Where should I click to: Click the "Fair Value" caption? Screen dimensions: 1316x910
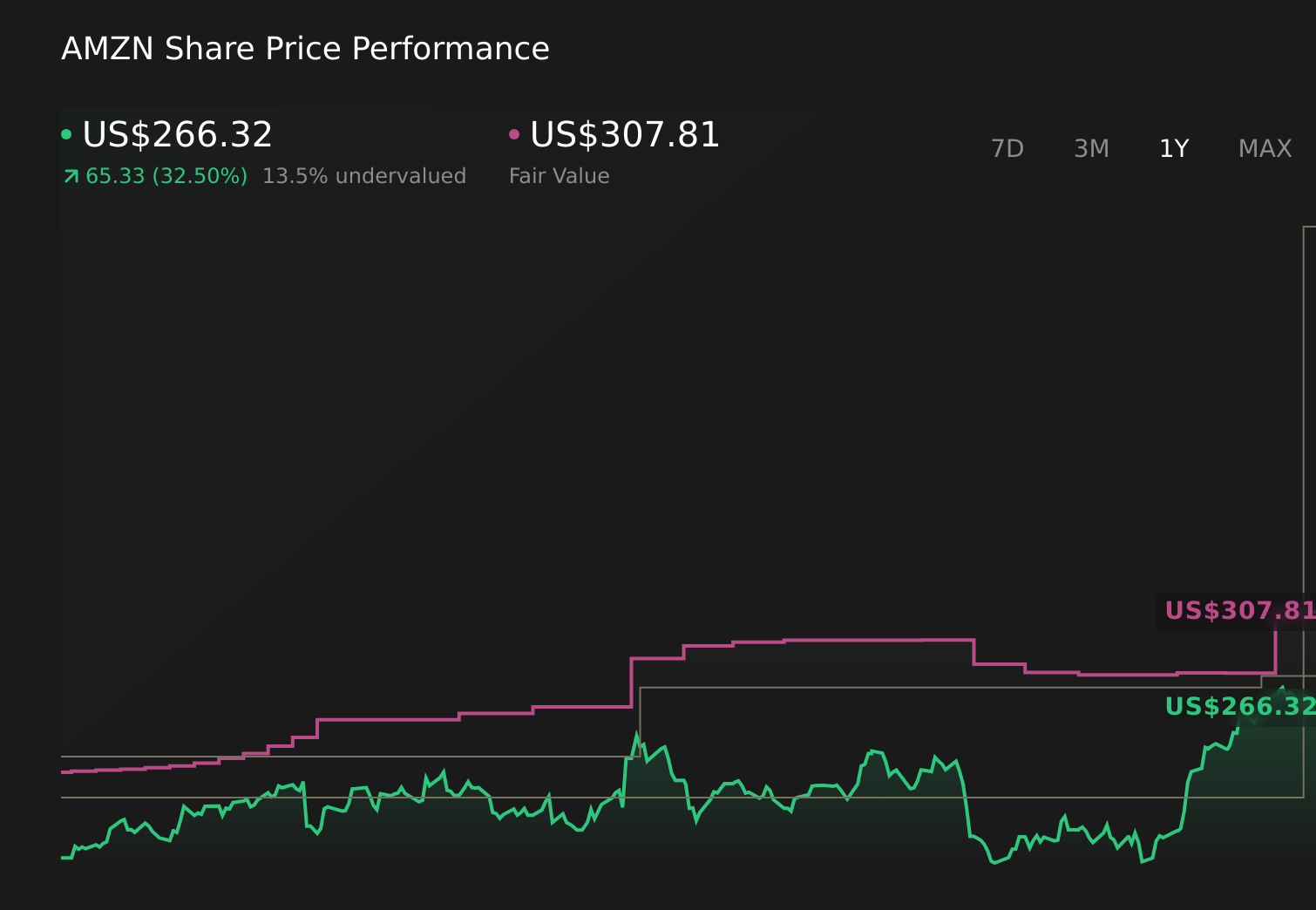tap(560, 176)
